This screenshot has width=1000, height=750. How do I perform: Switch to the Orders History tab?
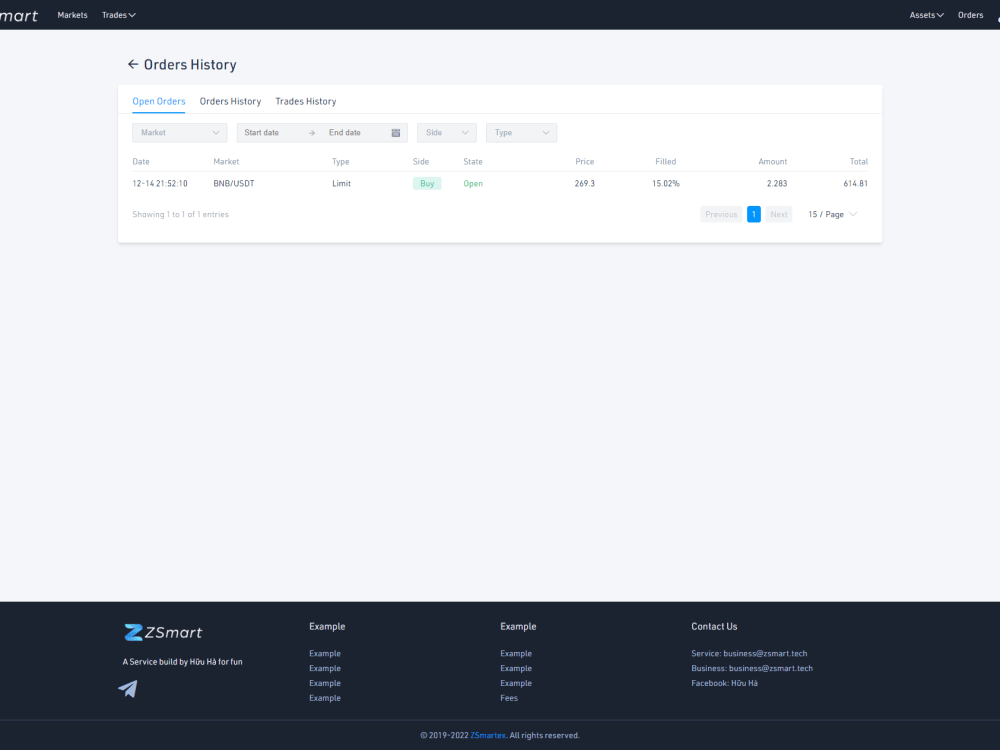pyautogui.click(x=230, y=101)
